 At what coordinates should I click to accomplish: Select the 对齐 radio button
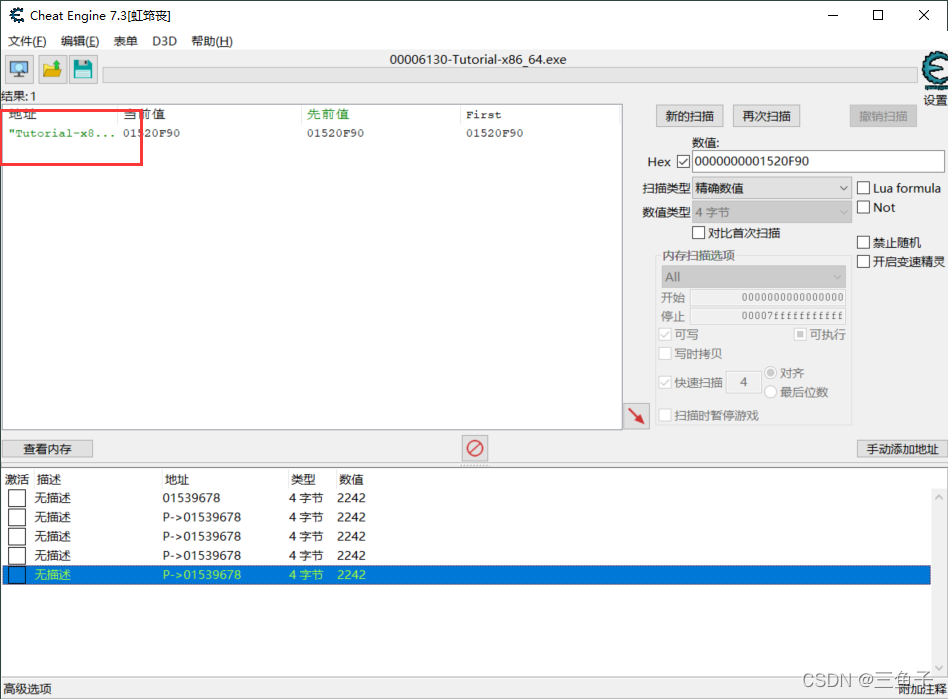pyautogui.click(x=770, y=372)
